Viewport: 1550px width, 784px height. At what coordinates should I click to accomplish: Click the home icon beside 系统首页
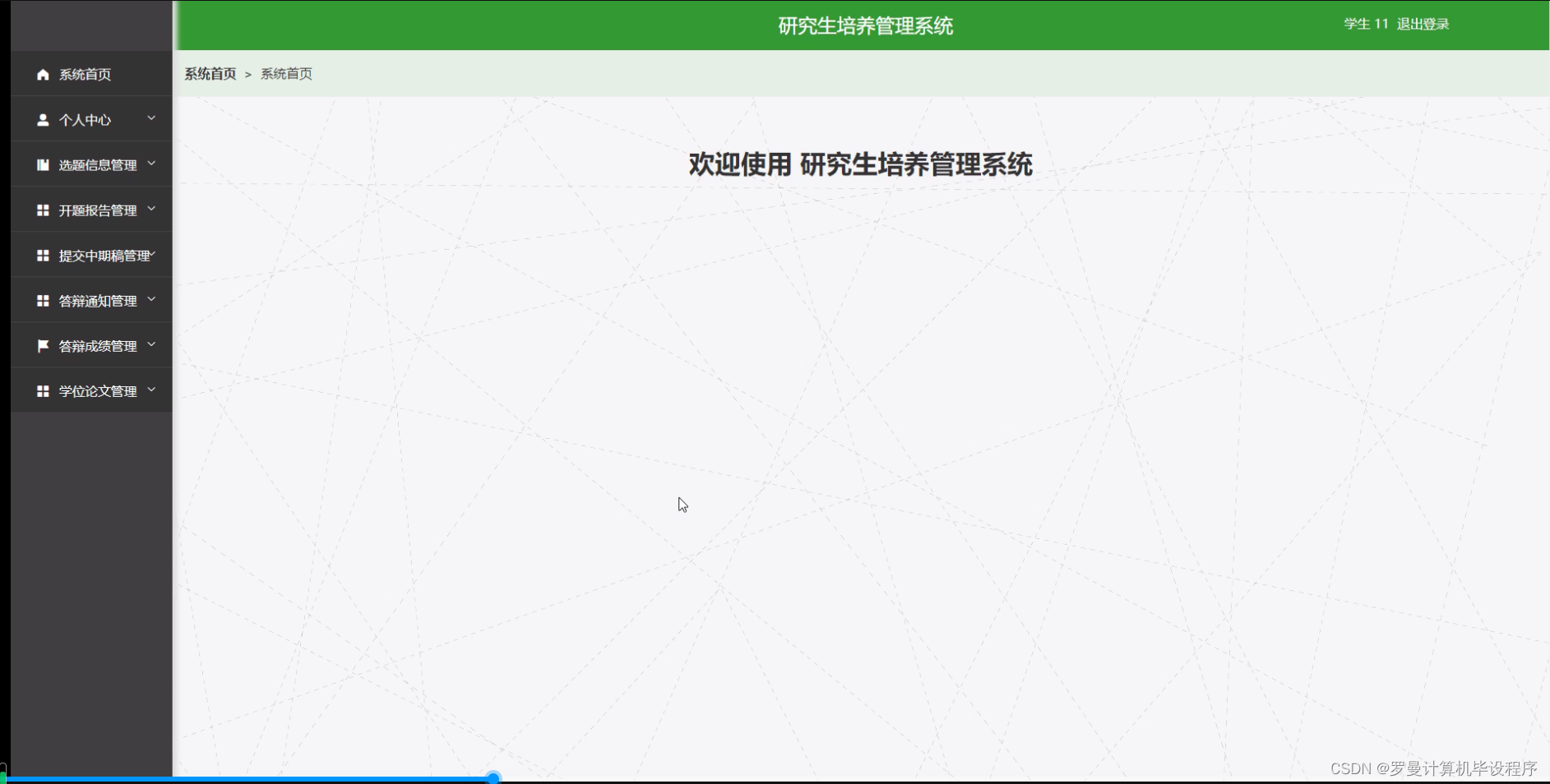click(x=43, y=74)
